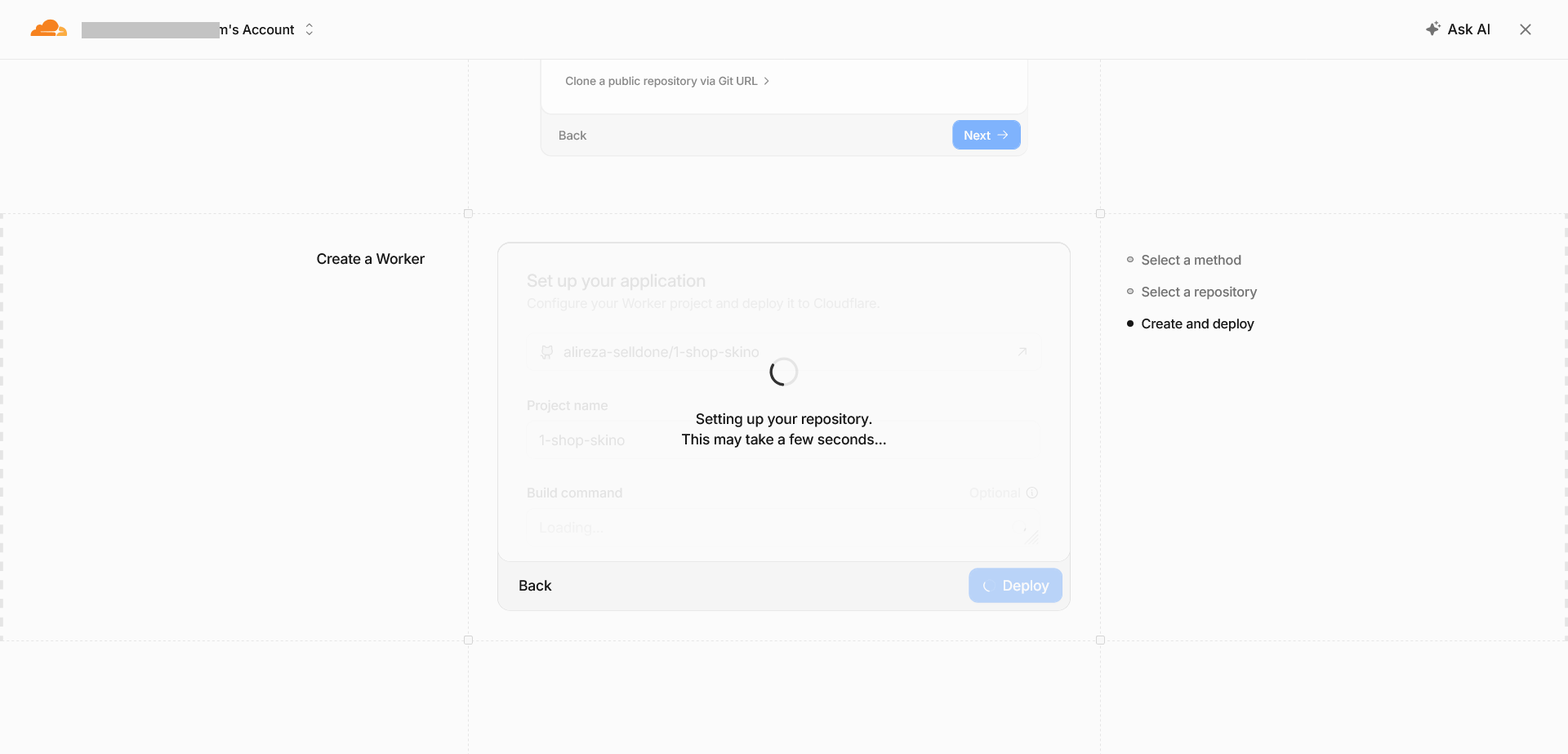Focus the Build command input field
Image resolution: width=1568 pixels, height=754 pixels.
tap(784, 529)
